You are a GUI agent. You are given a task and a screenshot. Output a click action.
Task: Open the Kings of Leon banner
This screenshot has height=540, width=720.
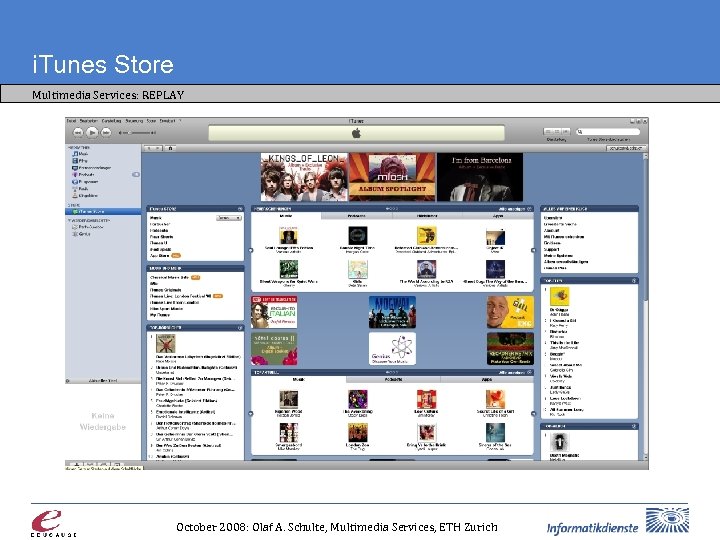304,177
